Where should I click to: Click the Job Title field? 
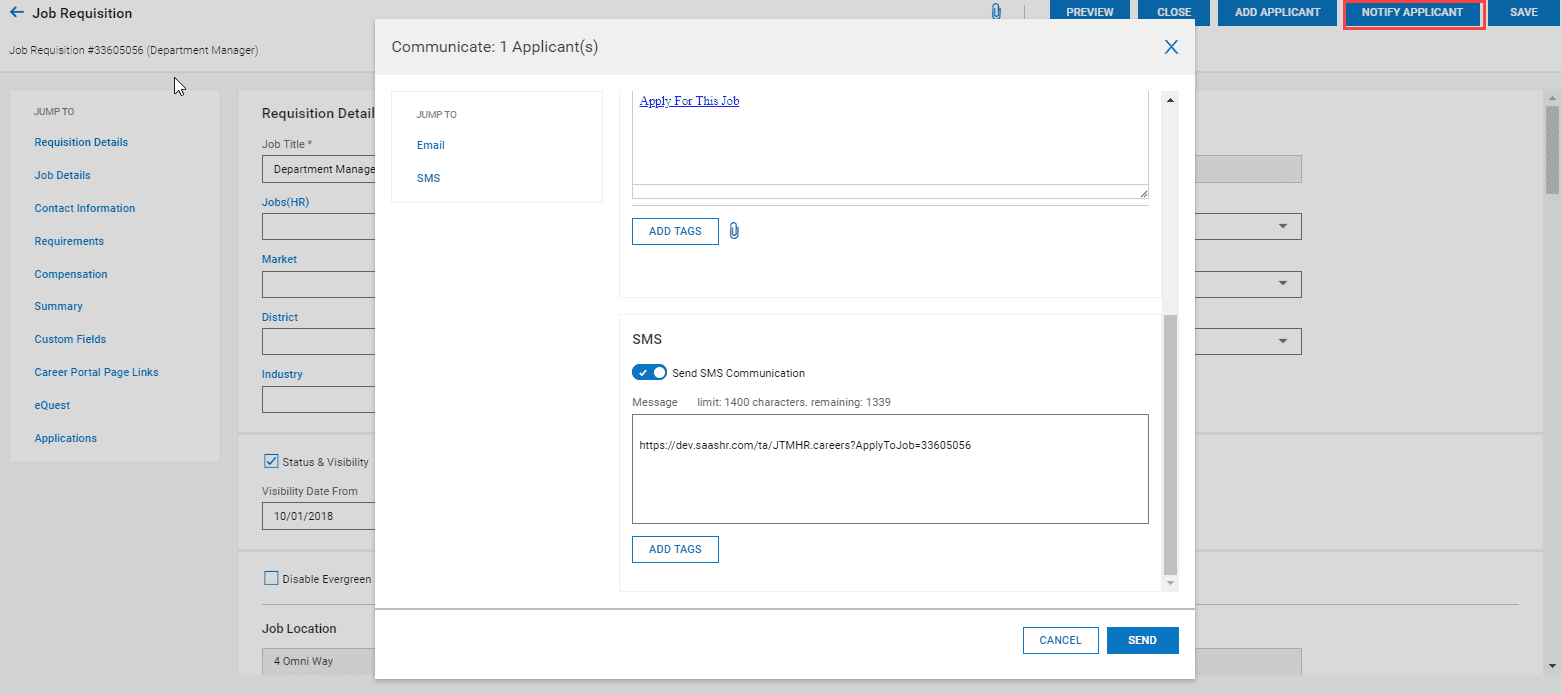318,169
